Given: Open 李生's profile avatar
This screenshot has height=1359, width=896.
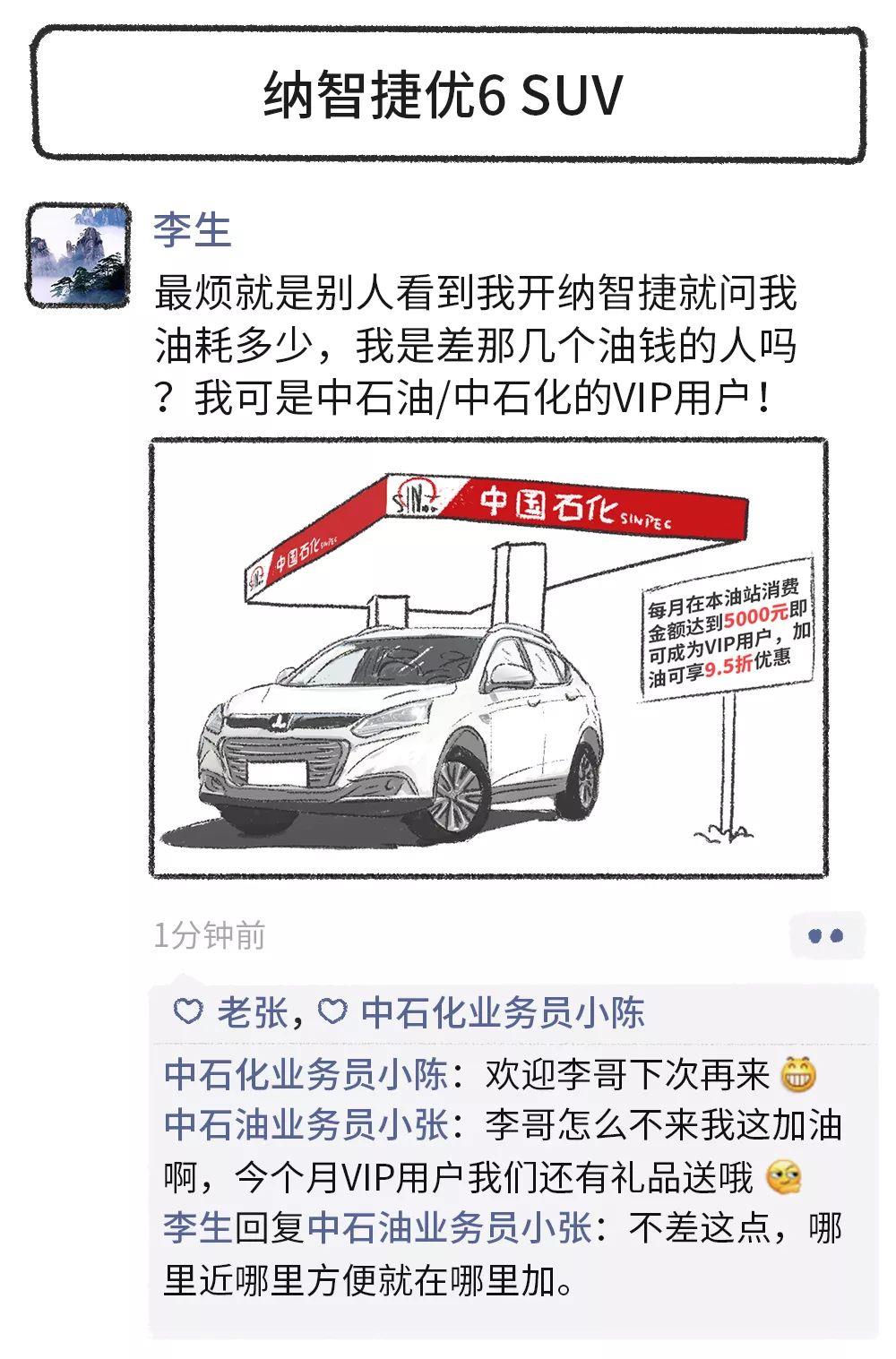Looking at the screenshot, I should coord(78,255).
